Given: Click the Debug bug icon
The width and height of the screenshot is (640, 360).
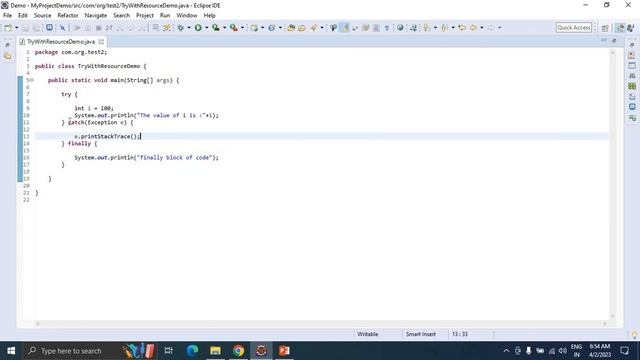Looking at the screenshot, I should [180, 28].
